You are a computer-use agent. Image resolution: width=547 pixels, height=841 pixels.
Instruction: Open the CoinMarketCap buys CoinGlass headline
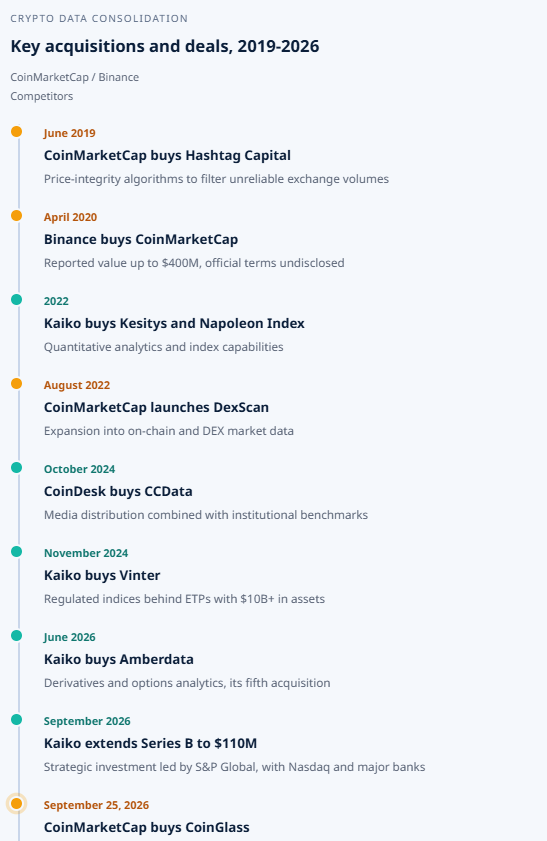click(x=147, y=828)
